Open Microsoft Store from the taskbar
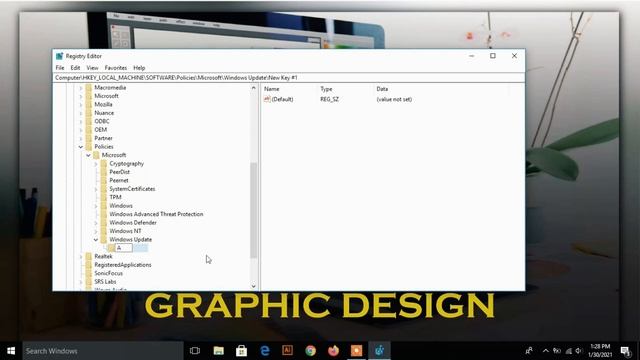The width and height of the screenshot is (640, 360). click(241, 351)
